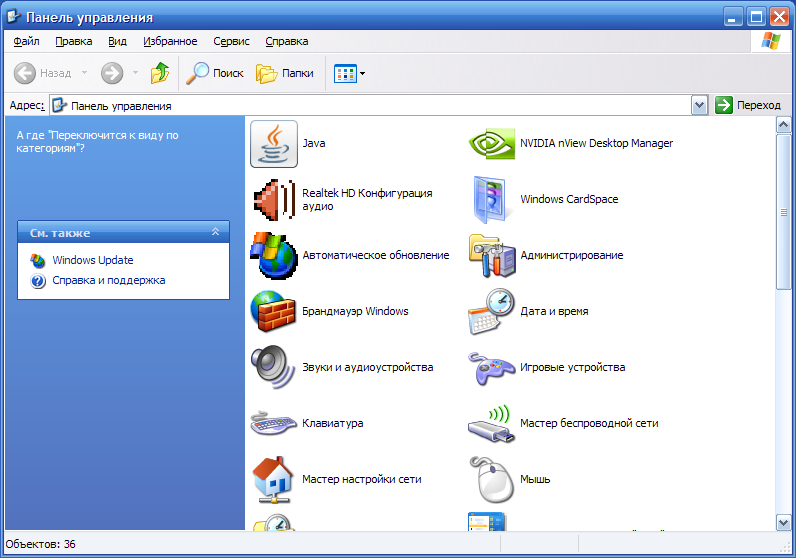The width and height of the screenshot is (796, 558).
Task: Open the Избранное menu
Action: click(170, 41)
